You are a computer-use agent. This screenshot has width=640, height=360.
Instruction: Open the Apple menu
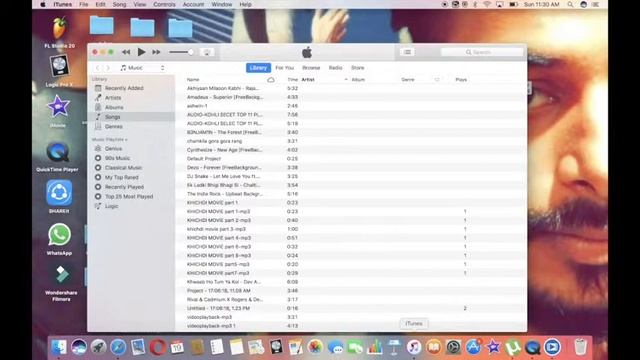[x=43, y=4]
